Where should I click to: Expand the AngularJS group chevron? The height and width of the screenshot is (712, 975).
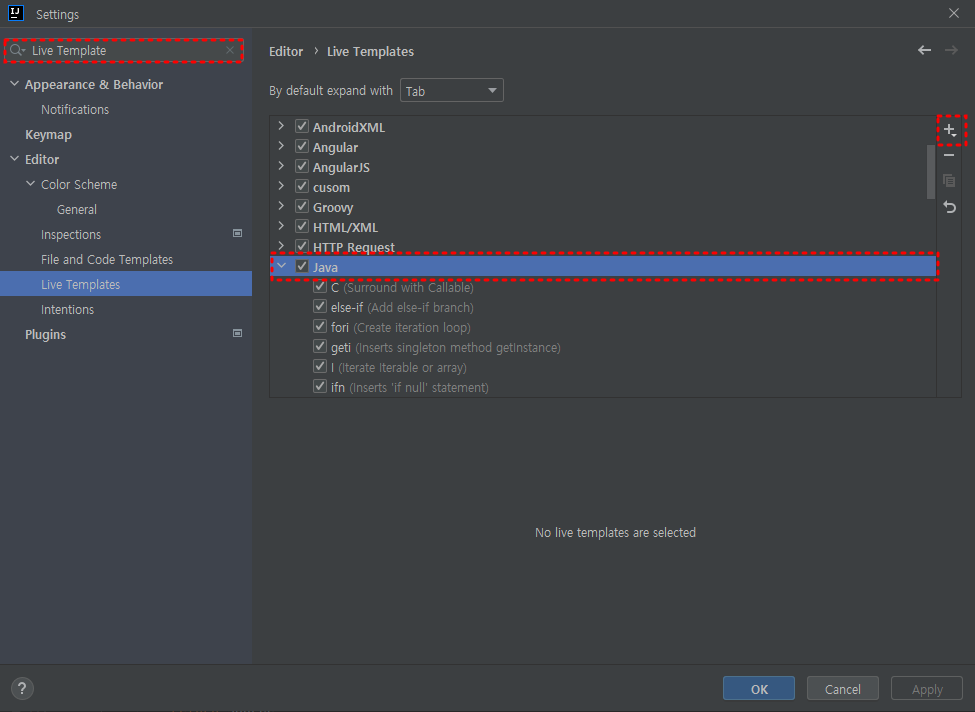point(281,166)
